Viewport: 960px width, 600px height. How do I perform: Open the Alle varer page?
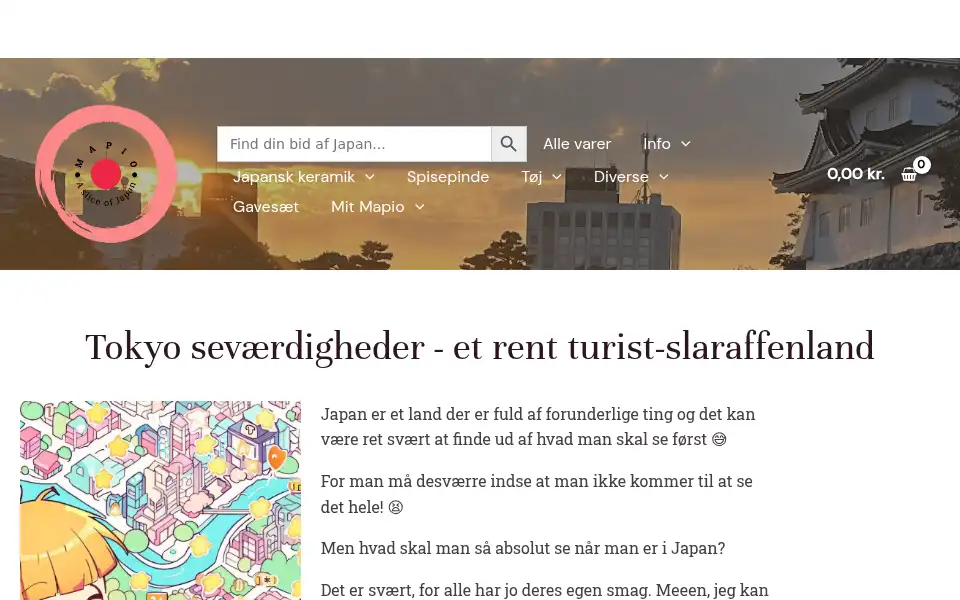[x=577, y=144]
